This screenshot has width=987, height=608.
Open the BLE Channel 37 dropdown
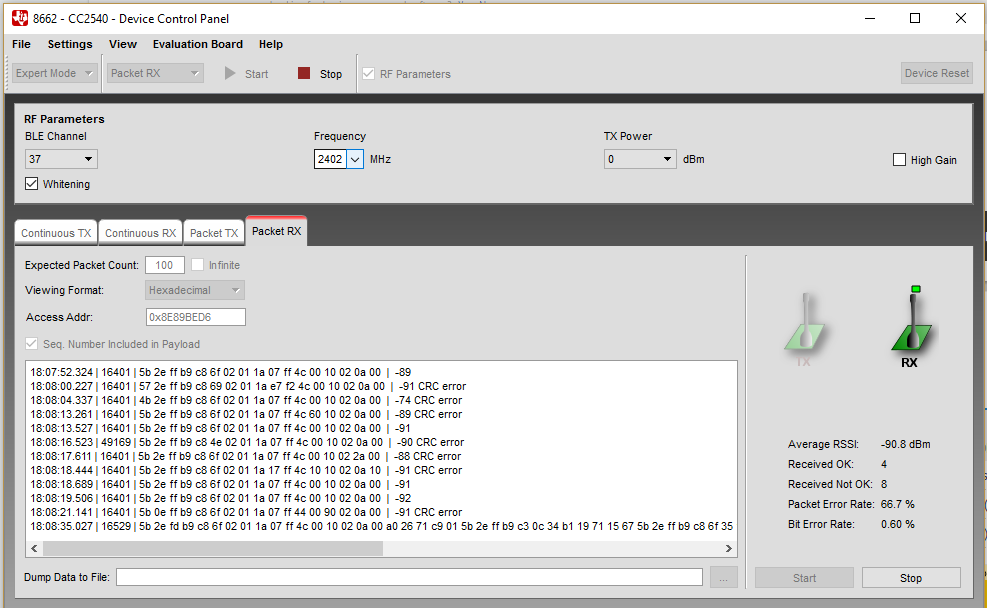(61, 159)
